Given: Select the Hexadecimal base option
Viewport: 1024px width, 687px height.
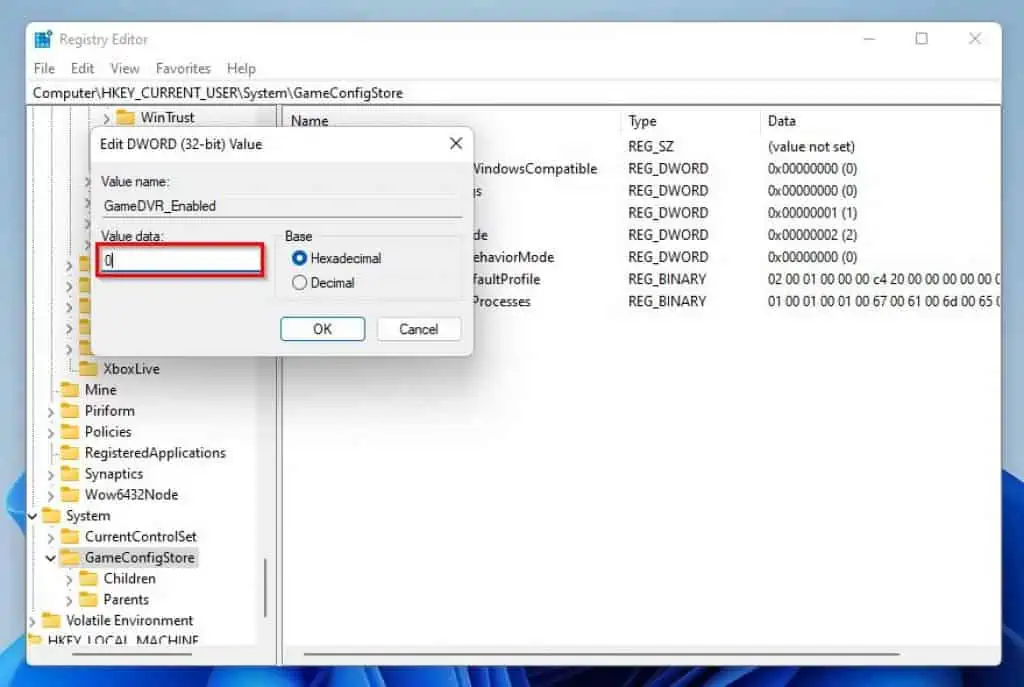Looking at the screenshot, I should (x=301, y=256).
